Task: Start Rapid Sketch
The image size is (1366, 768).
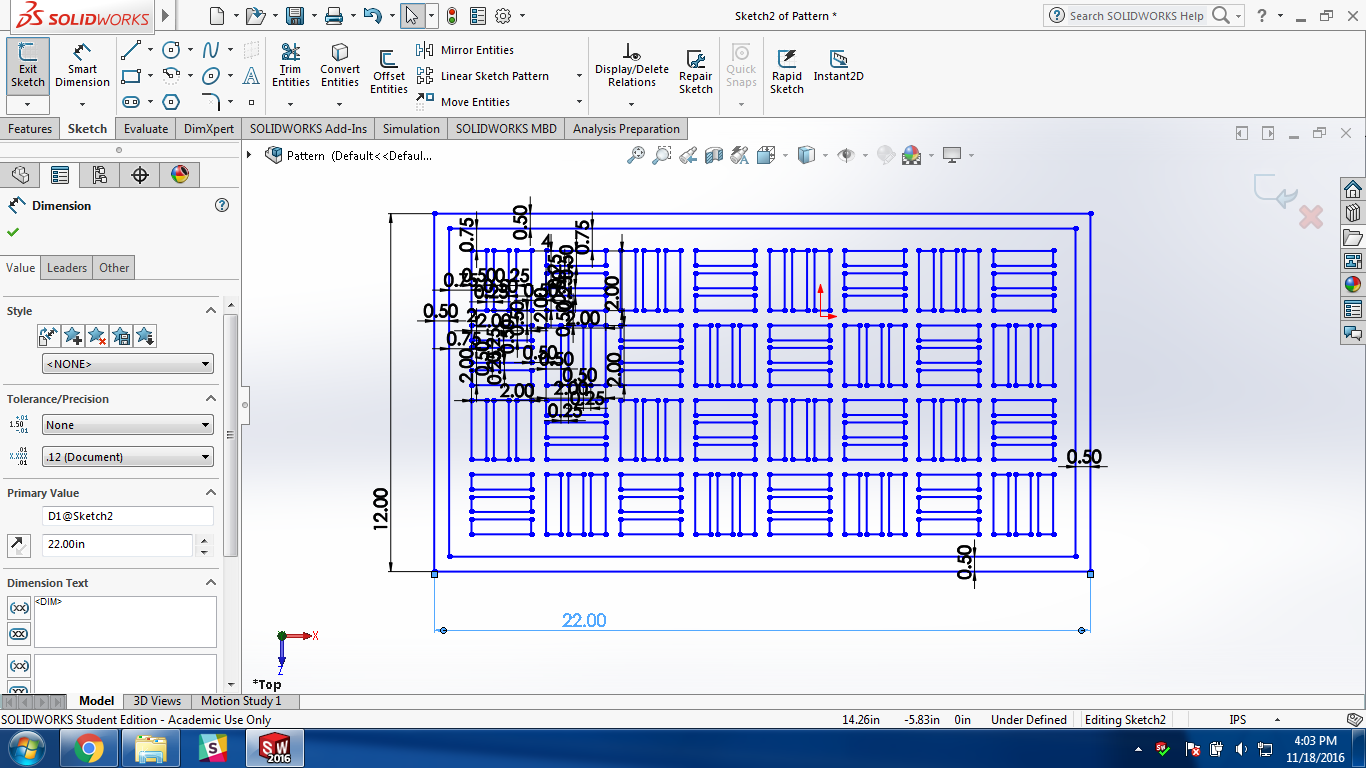Action: 787,72
